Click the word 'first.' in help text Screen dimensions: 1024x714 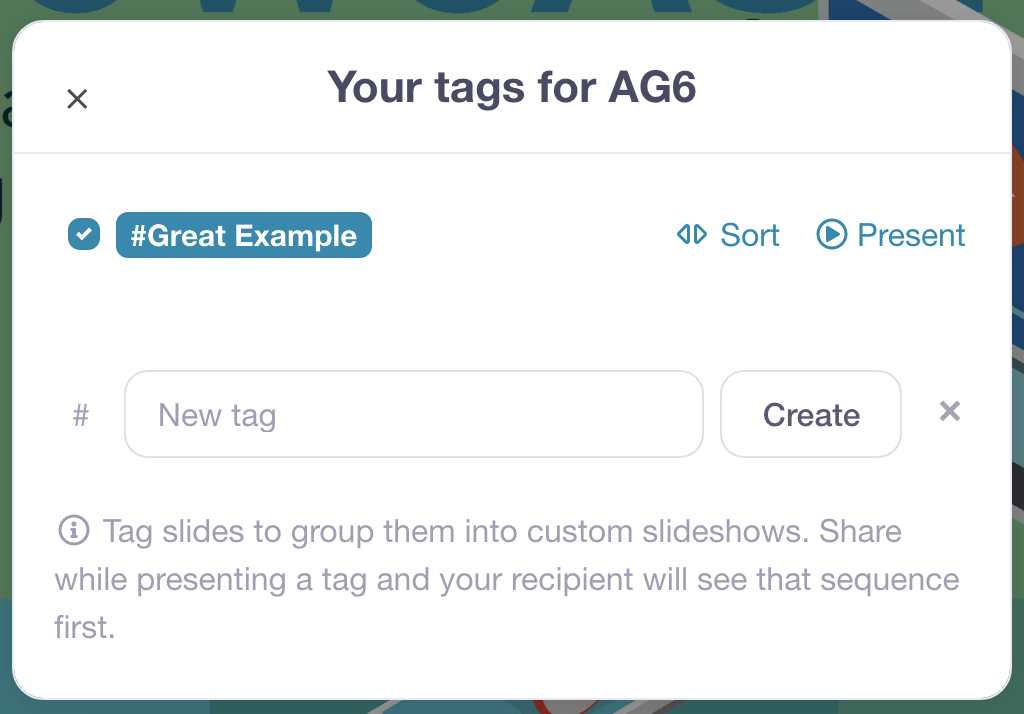click(85, 628)
